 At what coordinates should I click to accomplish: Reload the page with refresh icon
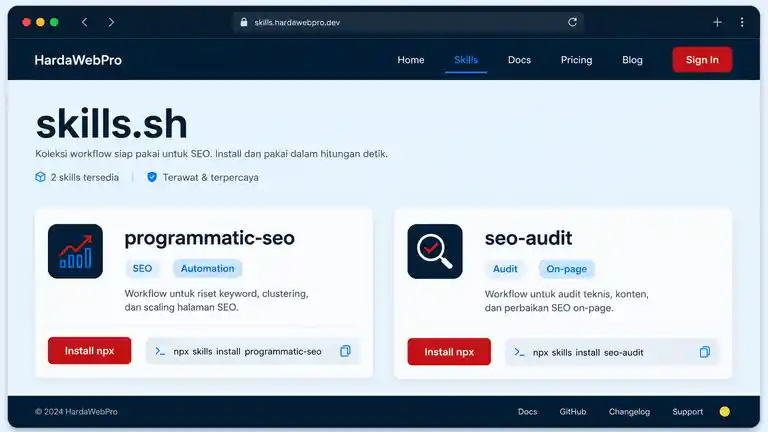572,22
